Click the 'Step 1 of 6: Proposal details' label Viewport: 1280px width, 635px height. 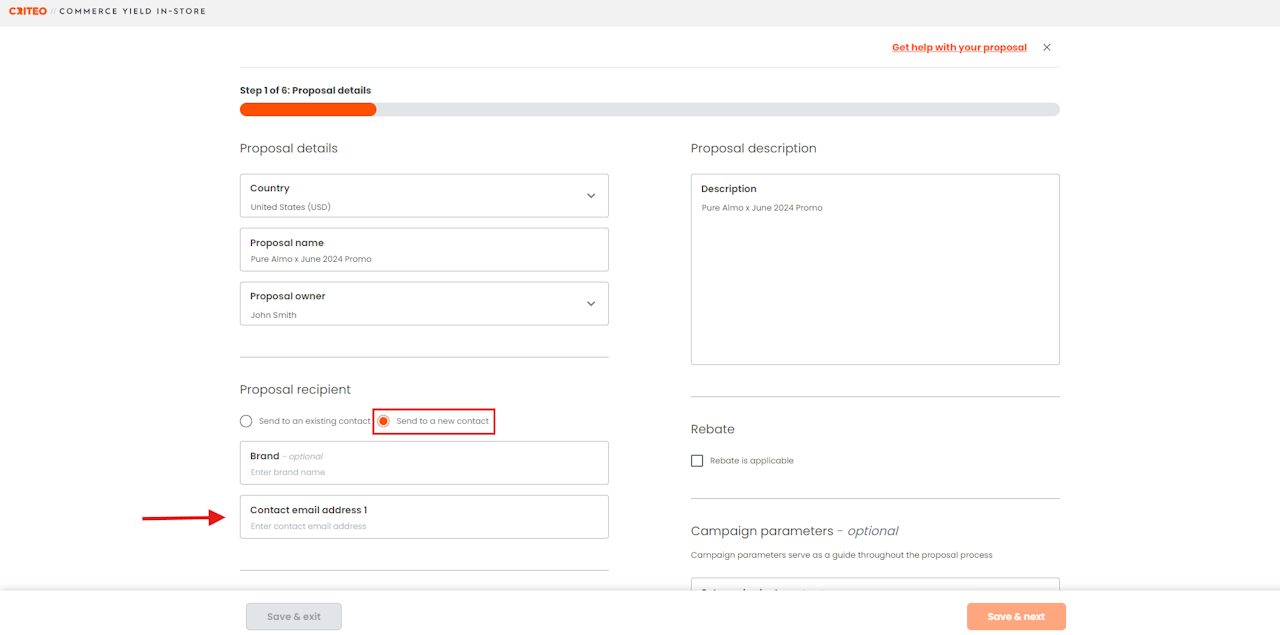pyautogui.click(x=306, y=90)
